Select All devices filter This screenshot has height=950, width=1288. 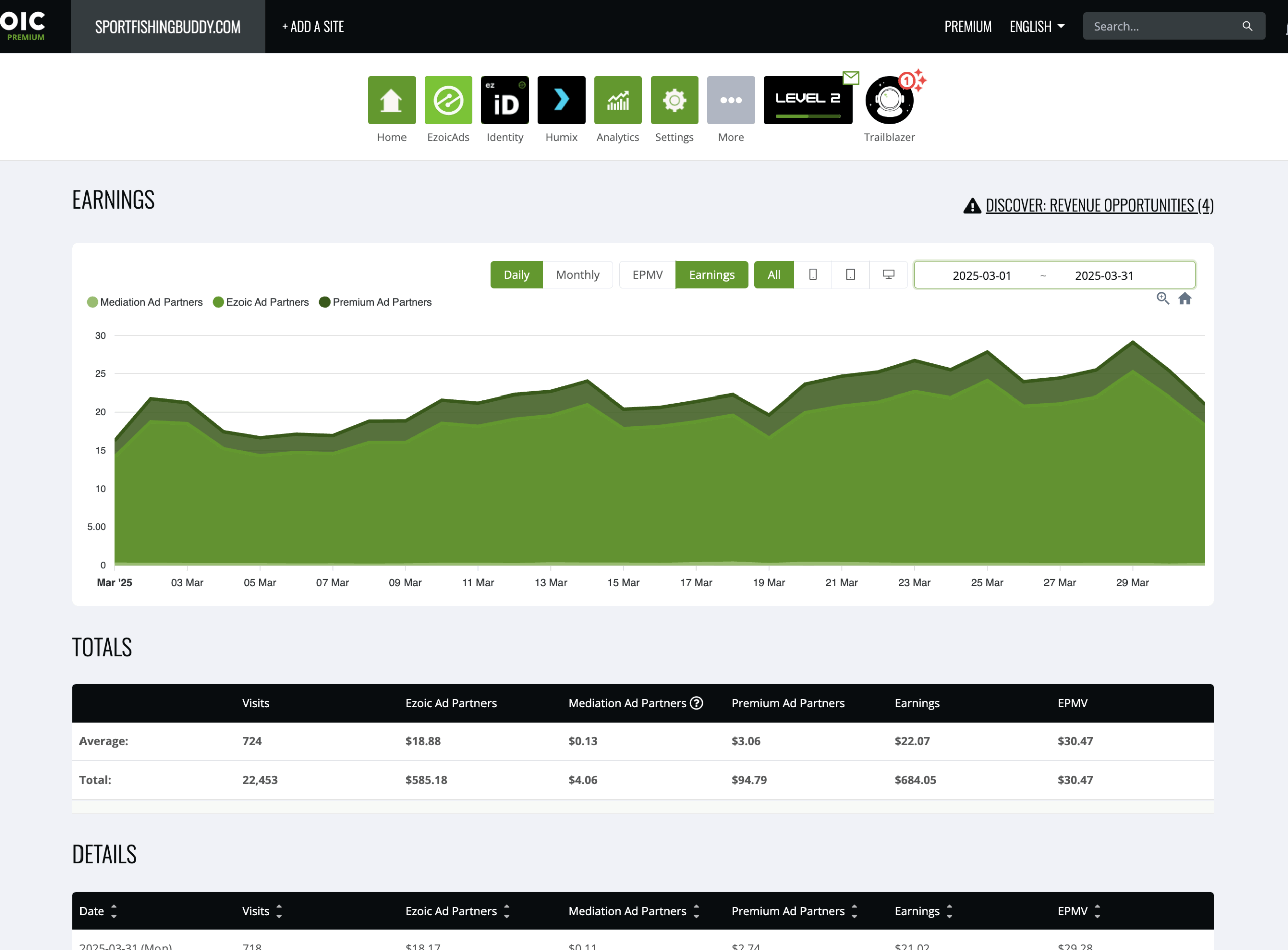coord(774,275)
